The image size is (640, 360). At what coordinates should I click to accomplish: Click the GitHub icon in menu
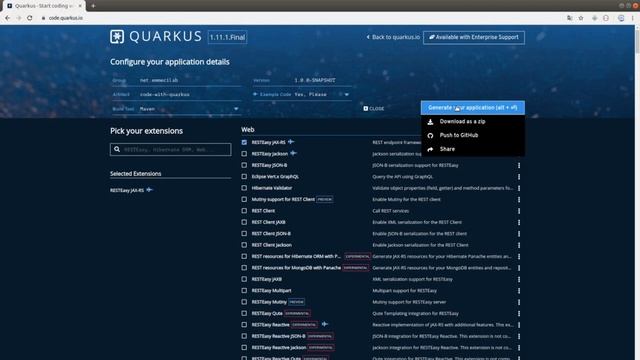pyautogui.click(x=430, y=136)
